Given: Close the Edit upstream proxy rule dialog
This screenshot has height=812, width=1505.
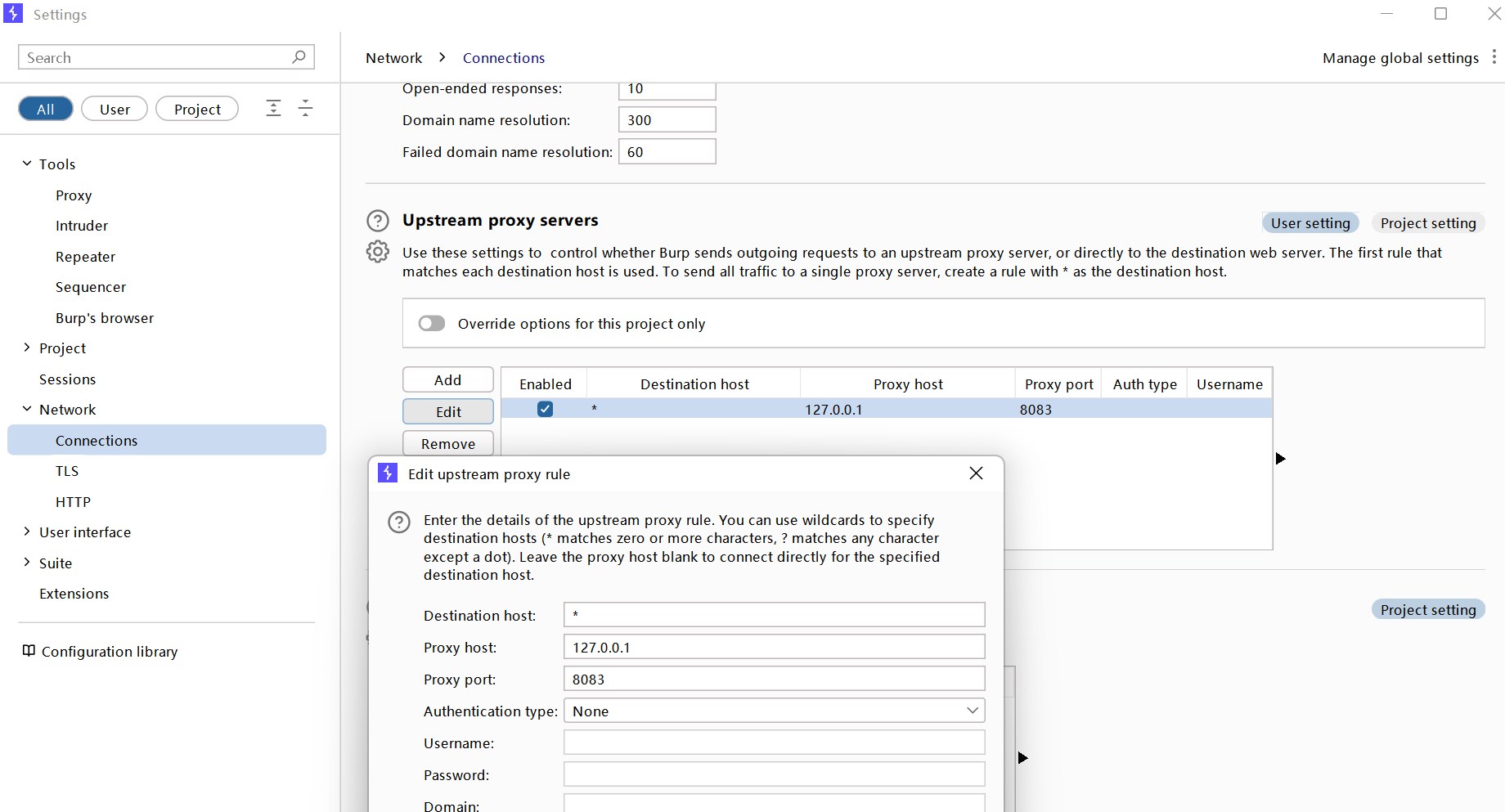Looking at the screenshot, I should (976, 473).
